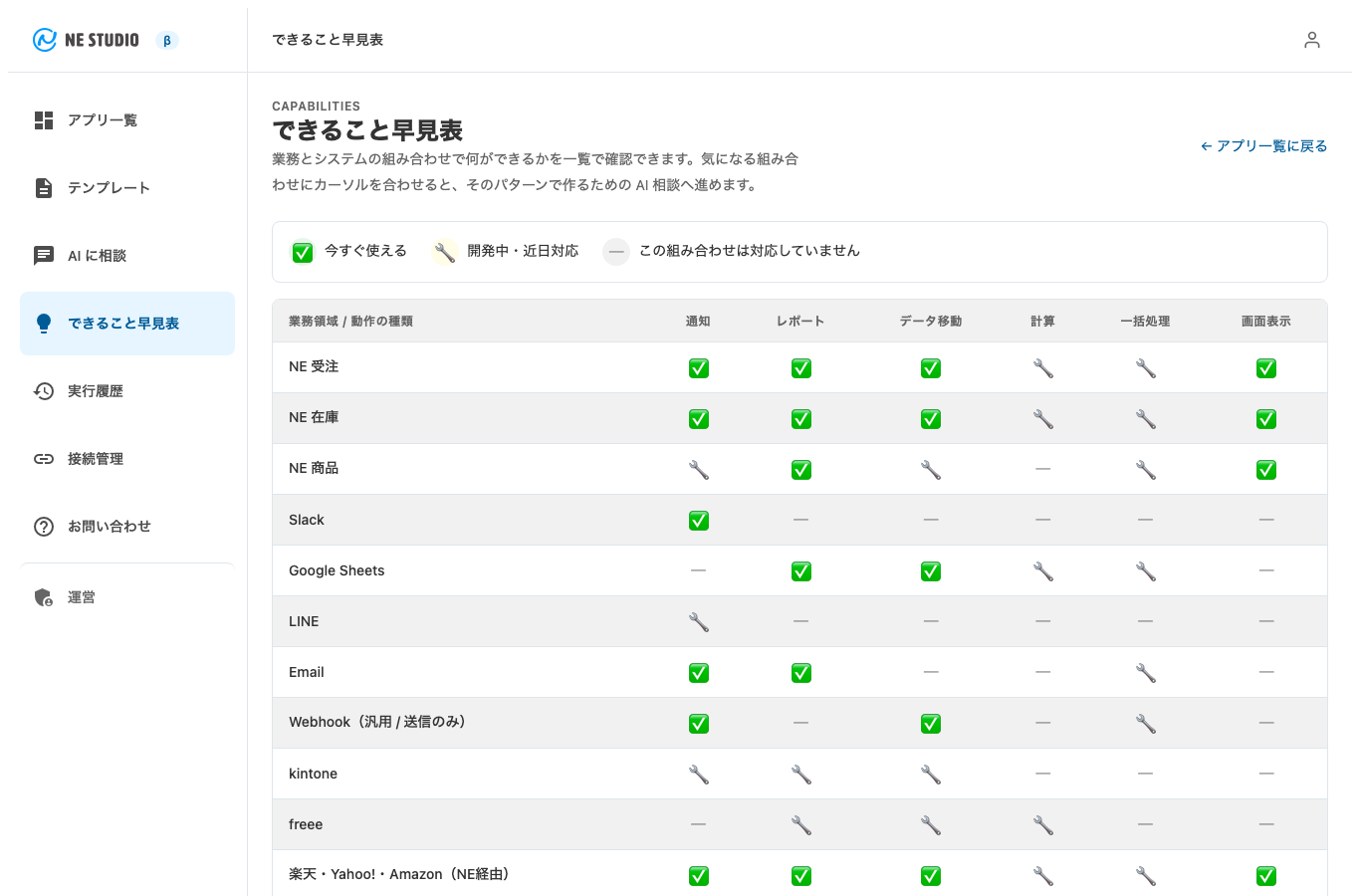Click the この組み合わせは対応していません legend entry
Screen dimensions: 1360x896
[x=732, y=252]
